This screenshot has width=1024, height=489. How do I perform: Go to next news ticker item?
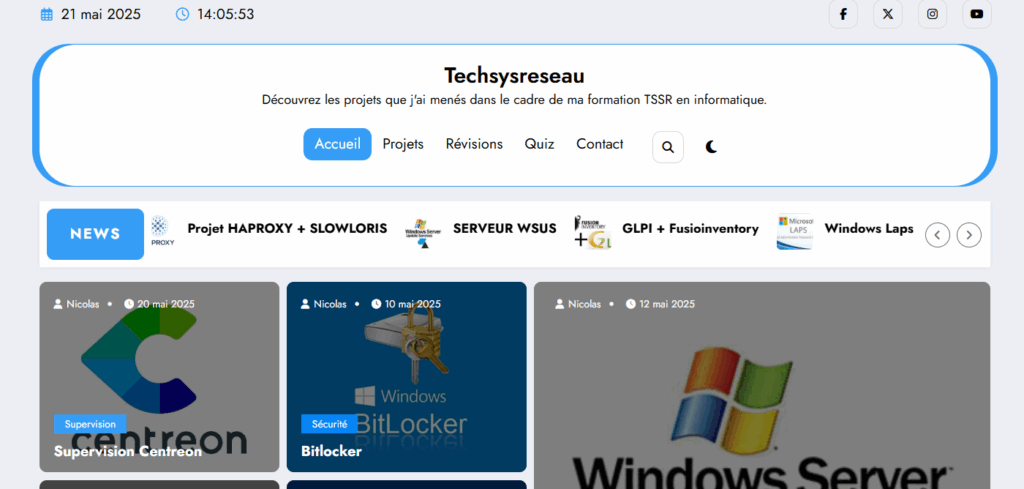click(968, 234)
